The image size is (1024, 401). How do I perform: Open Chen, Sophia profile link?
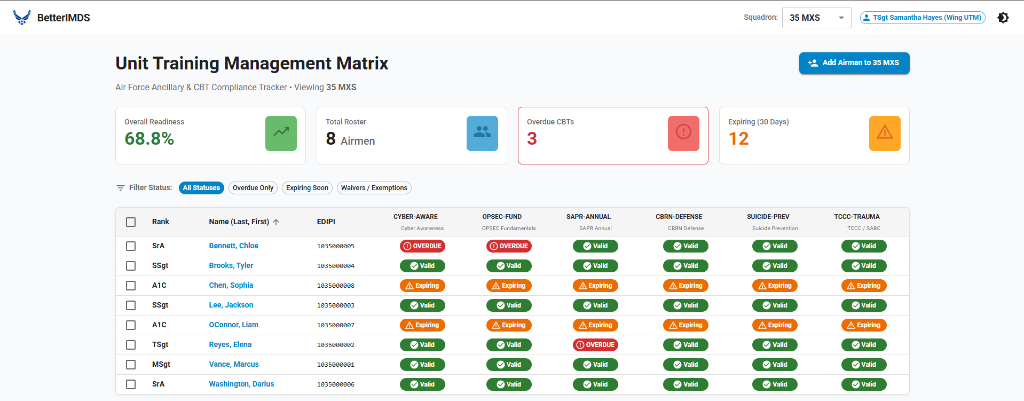click(x=231, y=285)
